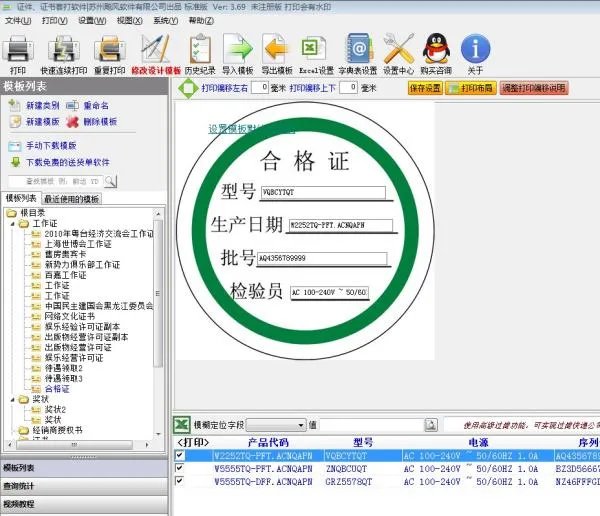
Task: Select the 合格证 template in the tree
Action: click(57, 389)
